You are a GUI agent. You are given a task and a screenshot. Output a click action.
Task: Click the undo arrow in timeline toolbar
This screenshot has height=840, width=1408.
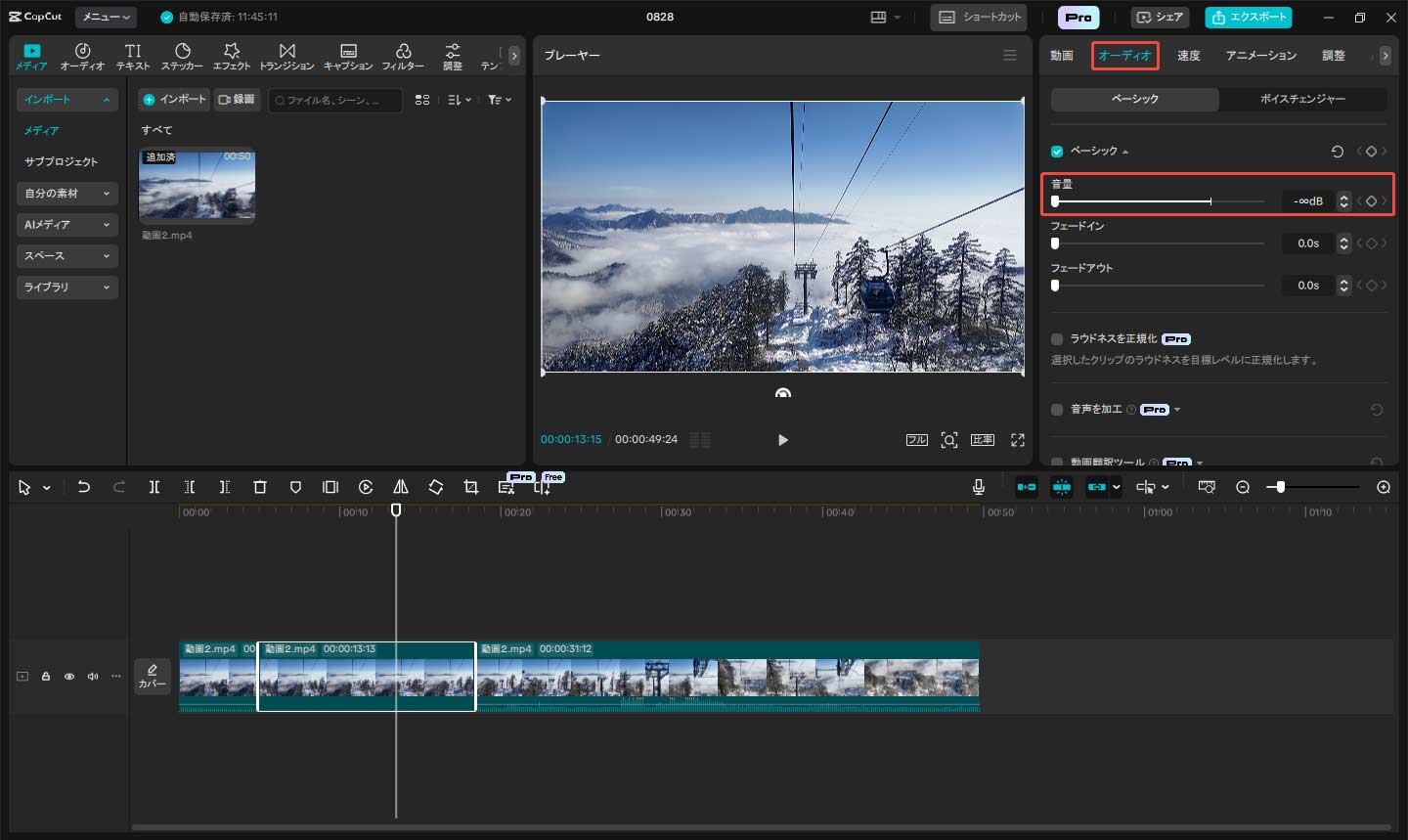coord(84,487)
